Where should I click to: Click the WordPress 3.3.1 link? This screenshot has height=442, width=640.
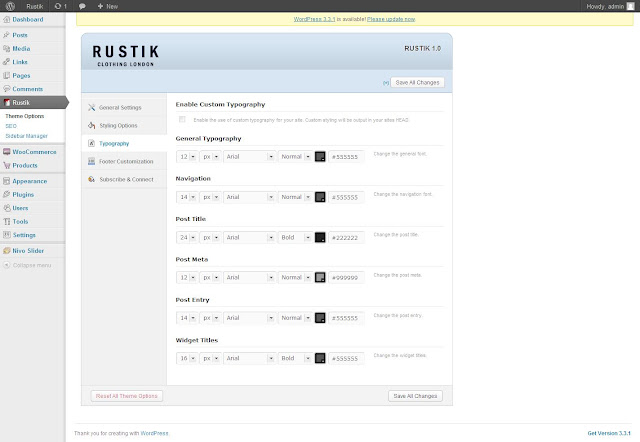[314, 19]
